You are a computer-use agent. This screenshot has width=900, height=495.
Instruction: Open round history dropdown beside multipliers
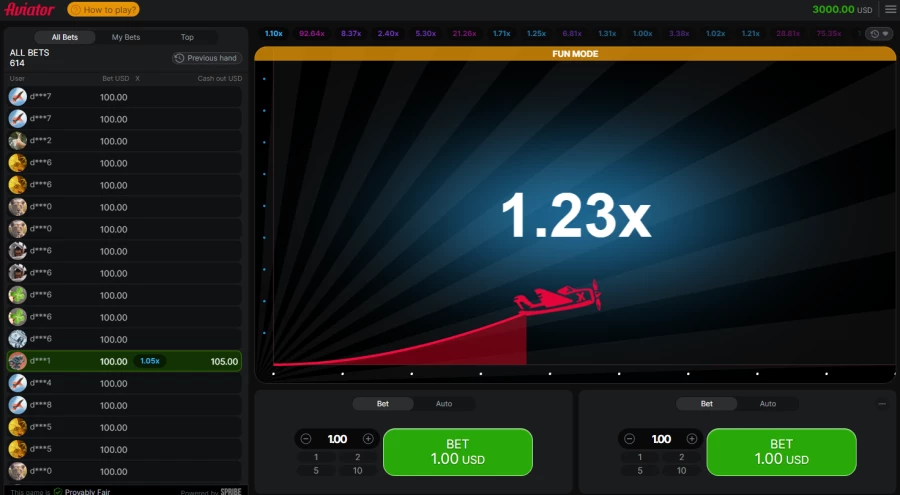click(x=880, y=33)
